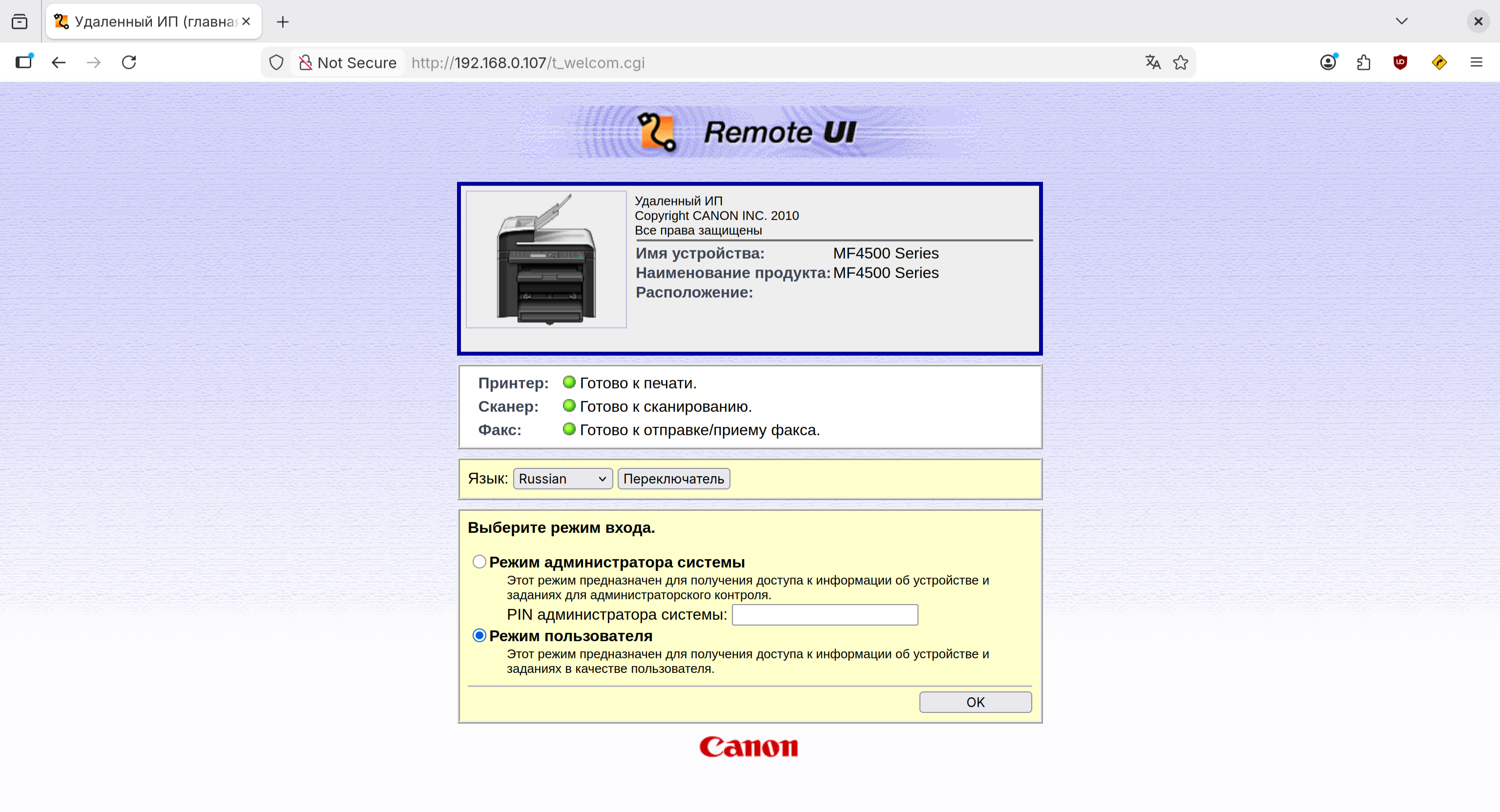Image resolution: width=1500 pixels, height=812 pixels.
Task: Click the reload page icon
Action: [x=129, y=62]
